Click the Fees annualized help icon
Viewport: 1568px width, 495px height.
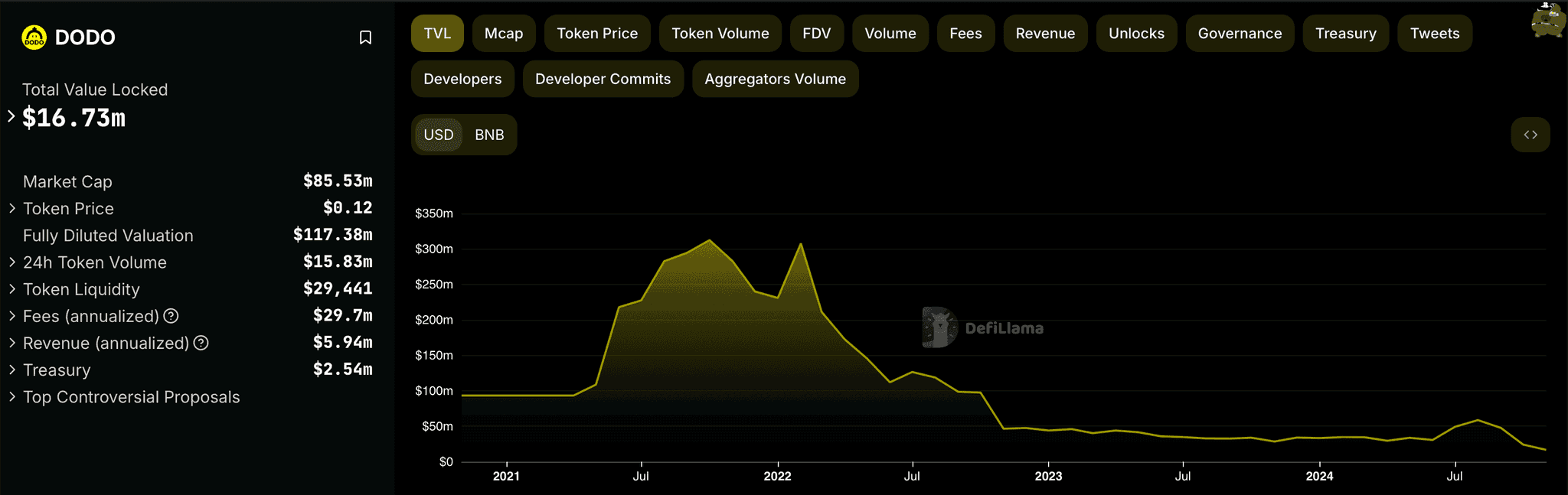coord(171,316)
